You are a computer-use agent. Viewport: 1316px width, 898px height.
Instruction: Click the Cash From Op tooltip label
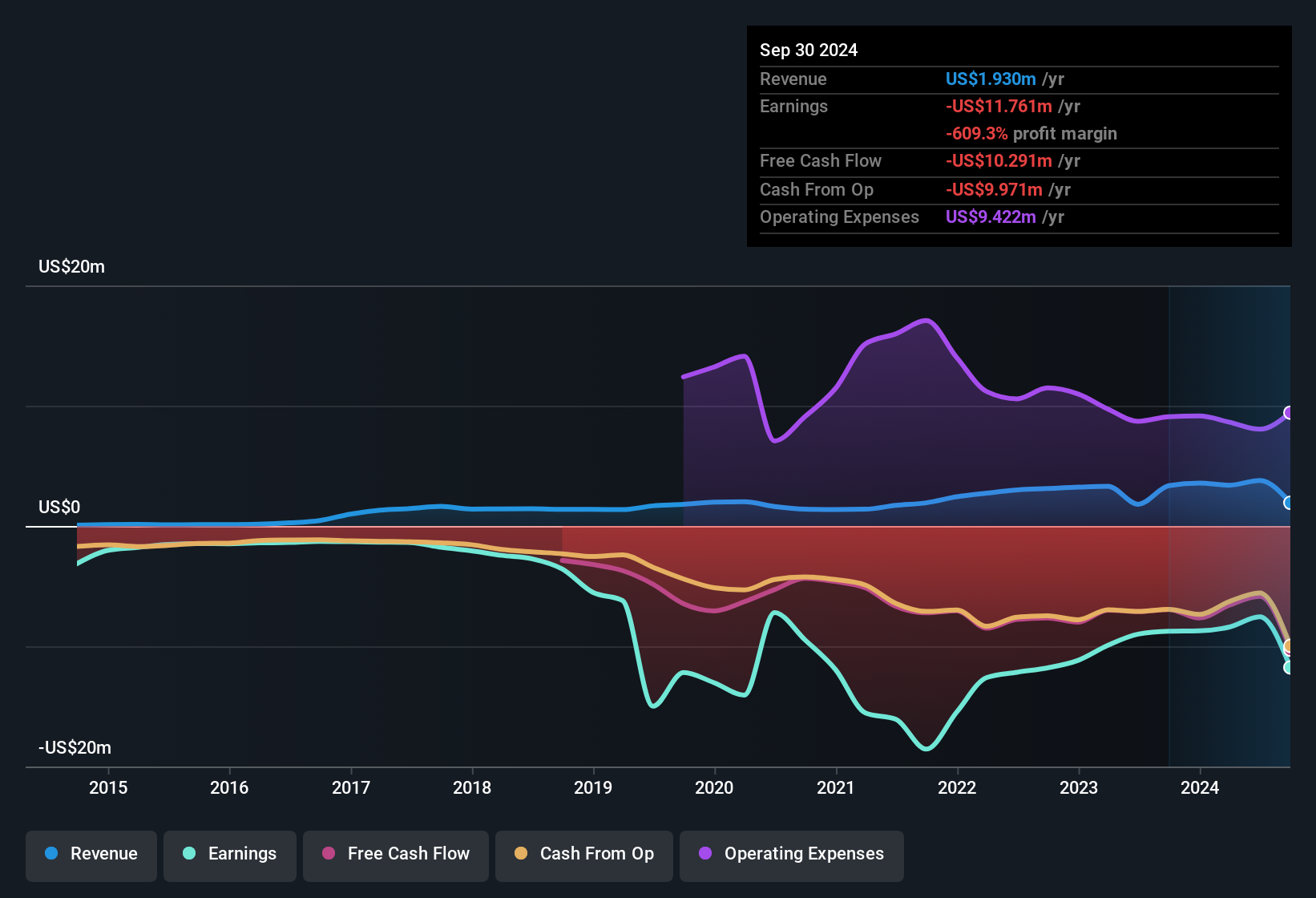(817, 189)
